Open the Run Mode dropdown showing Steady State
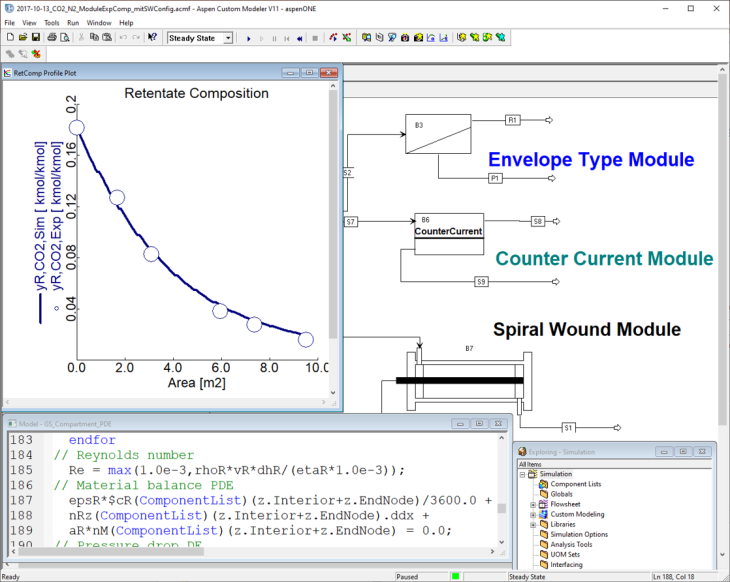Screen dimensions: 730x582 (227, 38)
